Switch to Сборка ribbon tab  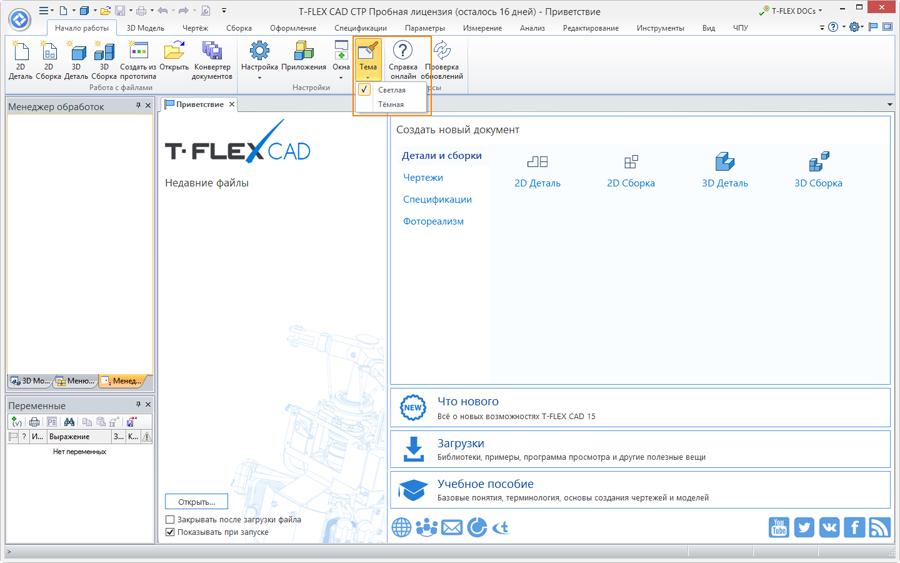239,28
